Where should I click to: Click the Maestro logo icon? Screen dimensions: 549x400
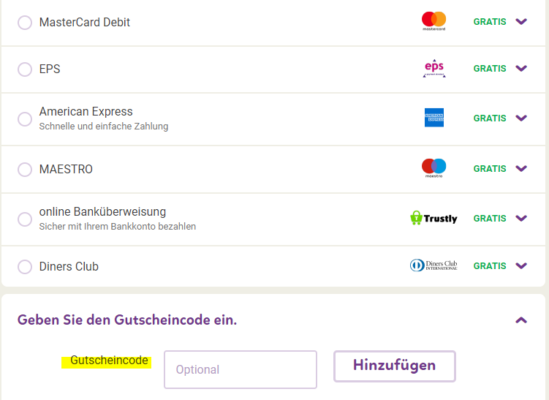(434, 168)
